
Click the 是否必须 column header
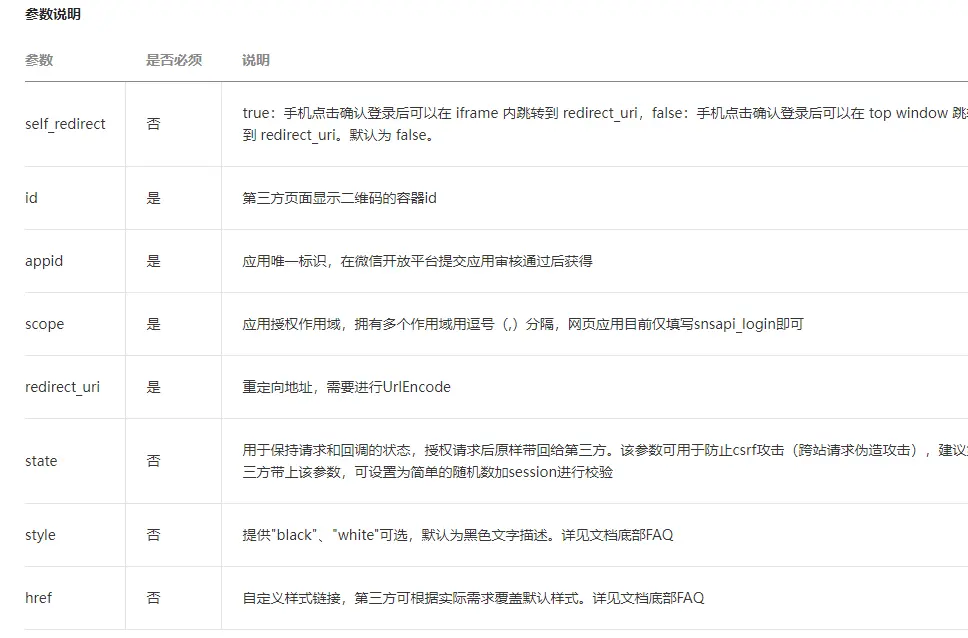point(173,60)
